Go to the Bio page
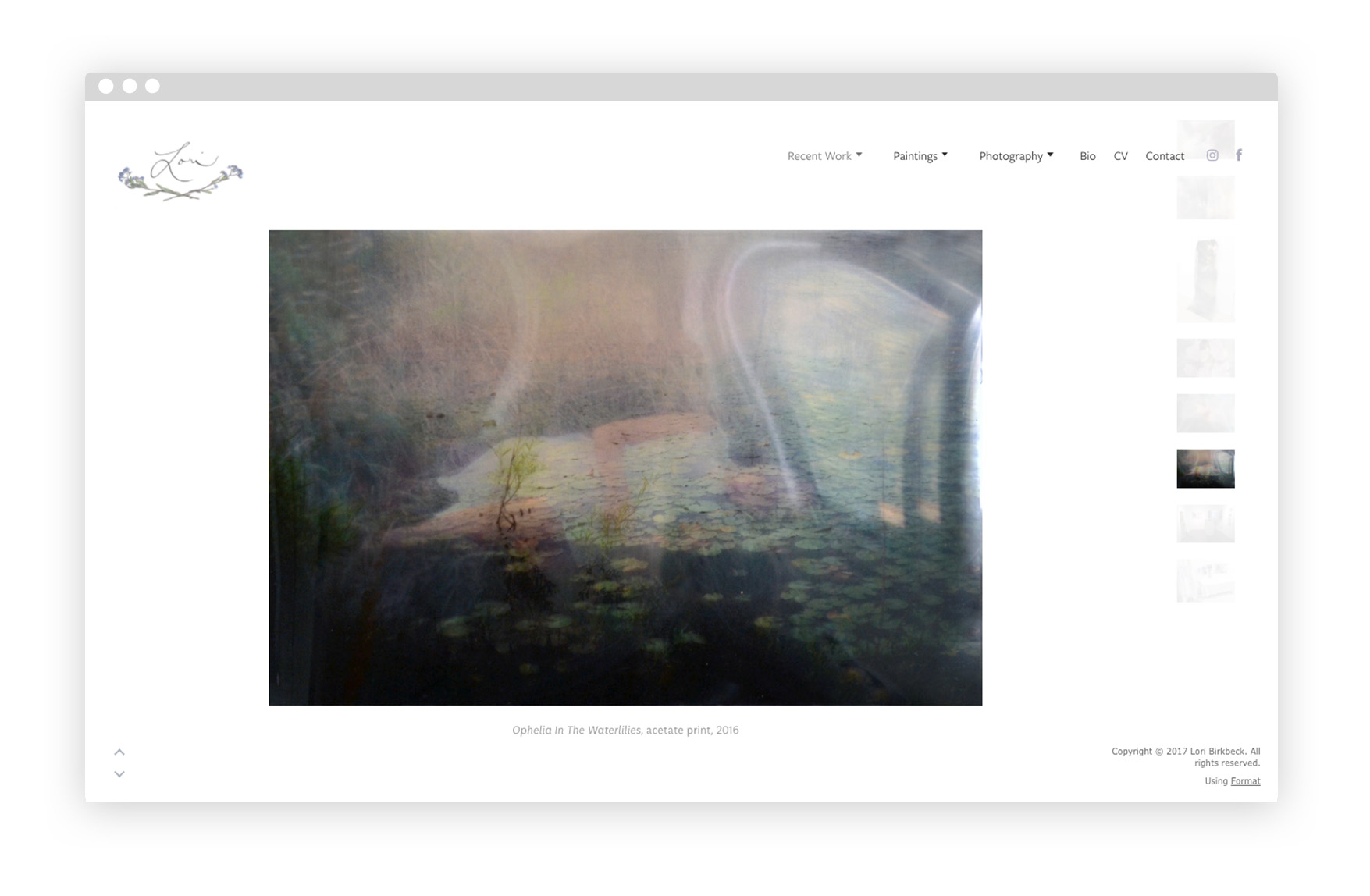Screen dimensions: 1370x896 click(1087, 155)
